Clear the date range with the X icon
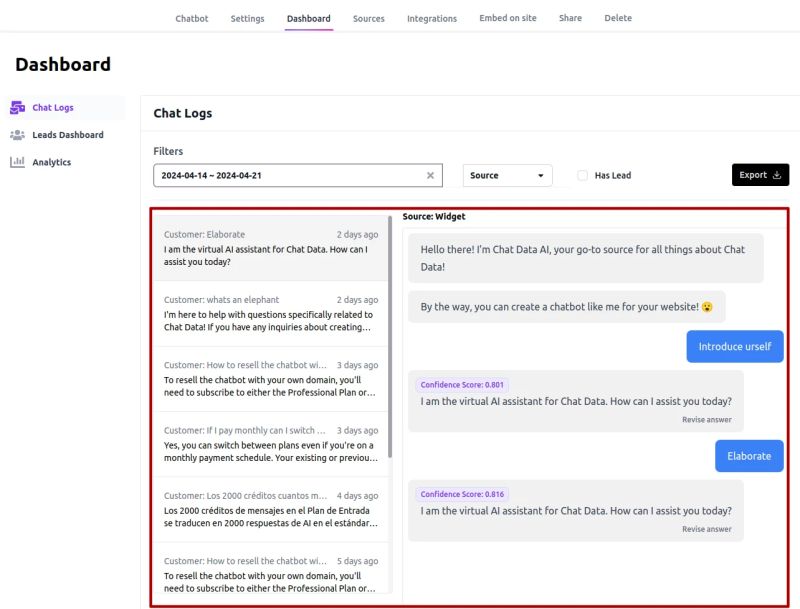The width and height of the screenshot is (800, 609). (430, 175)
